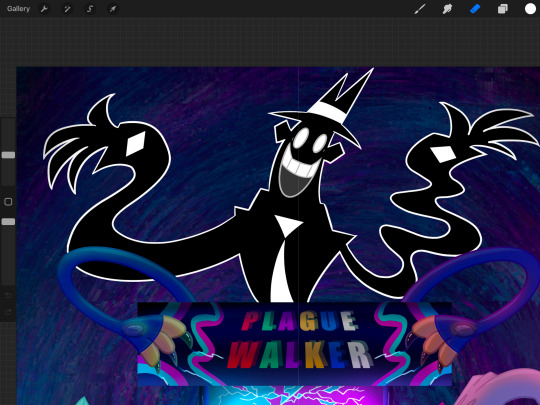
Task: Open the Gallery
Action: 18,9
